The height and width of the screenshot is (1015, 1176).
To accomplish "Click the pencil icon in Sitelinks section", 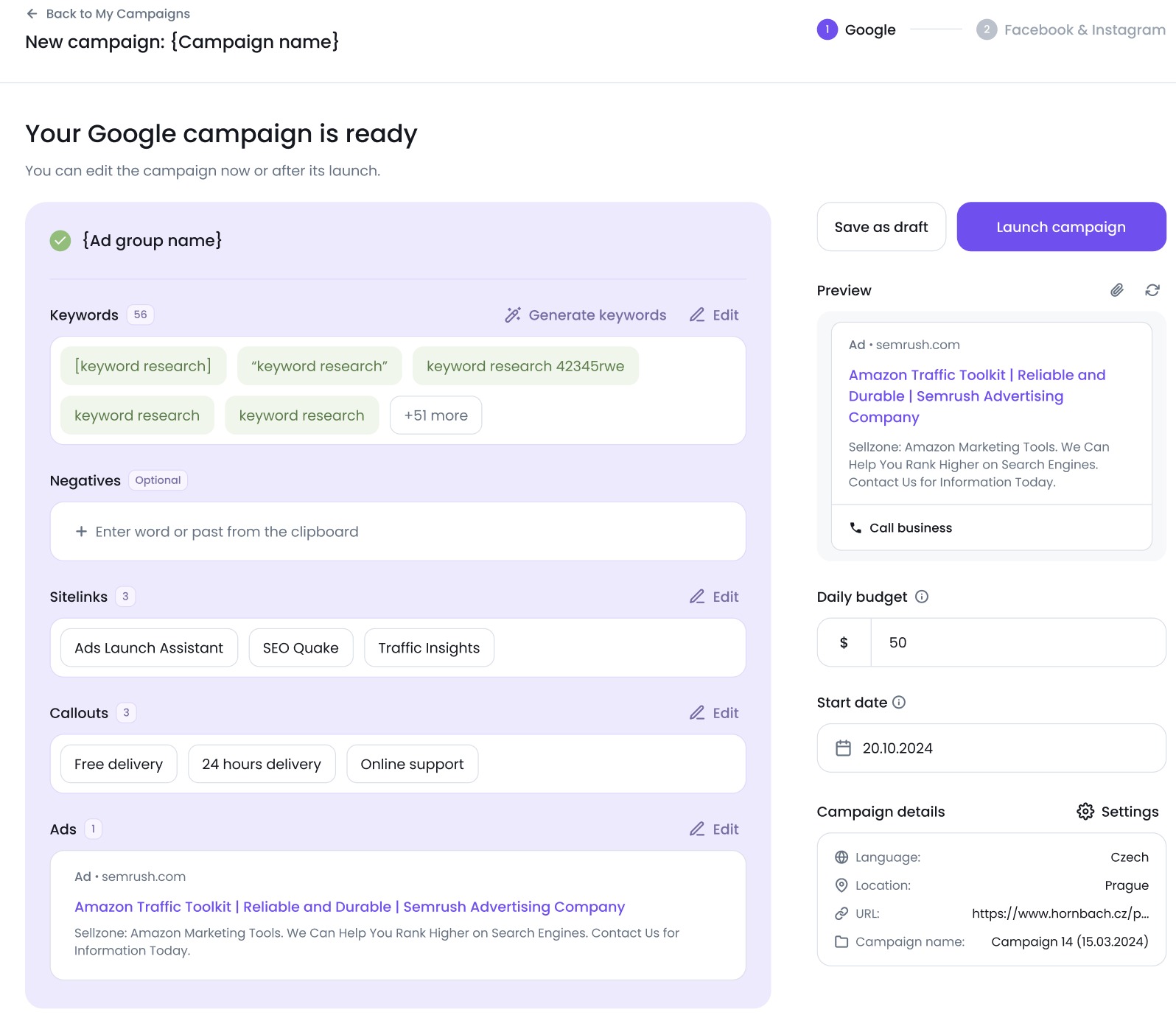I will 697,597.
